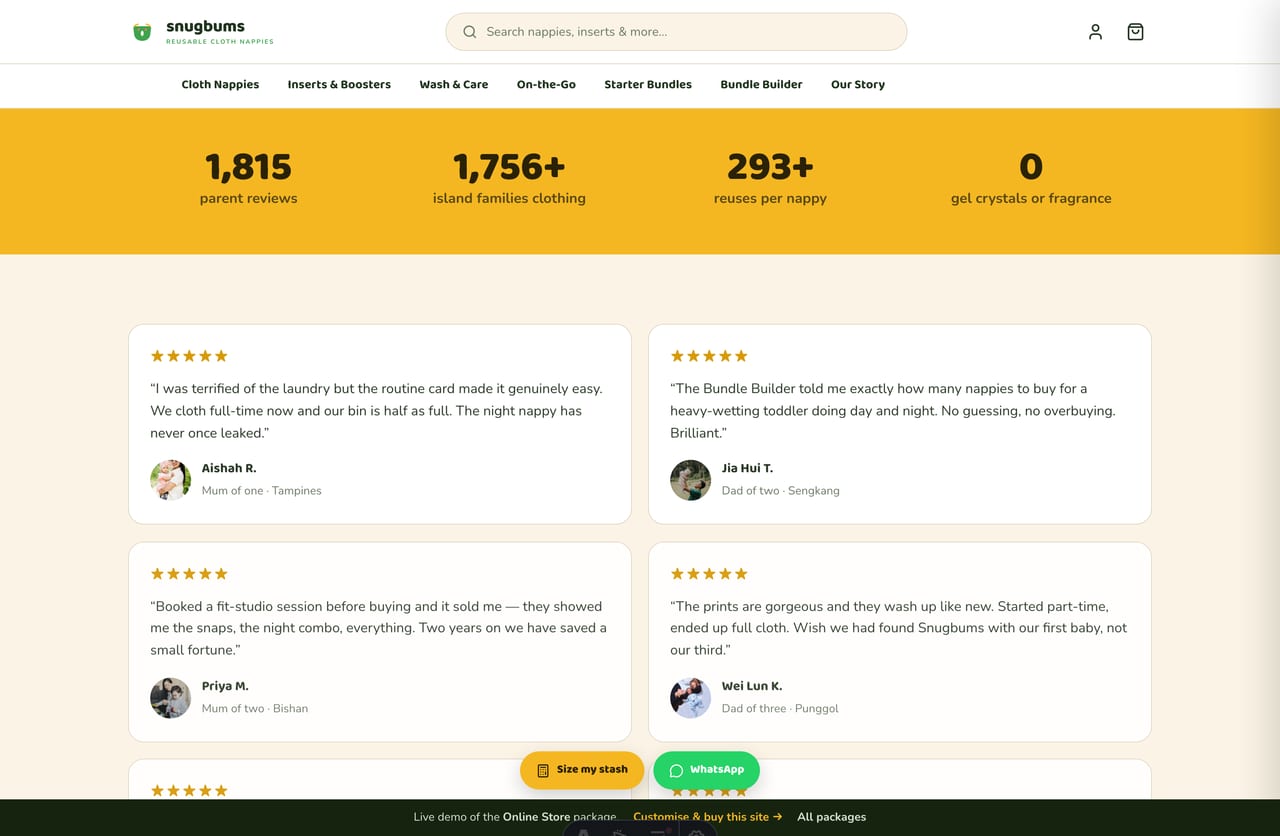The width and height of the screenshot is (1280, 836).
Task: Click the search magnifier icon
Action: 470,32
